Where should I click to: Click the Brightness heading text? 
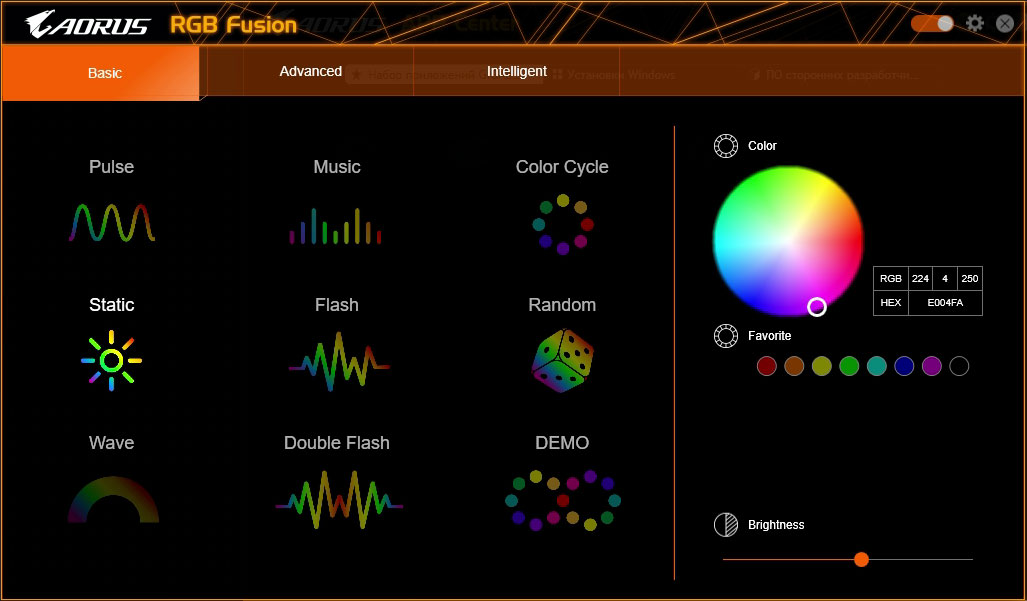776,525
